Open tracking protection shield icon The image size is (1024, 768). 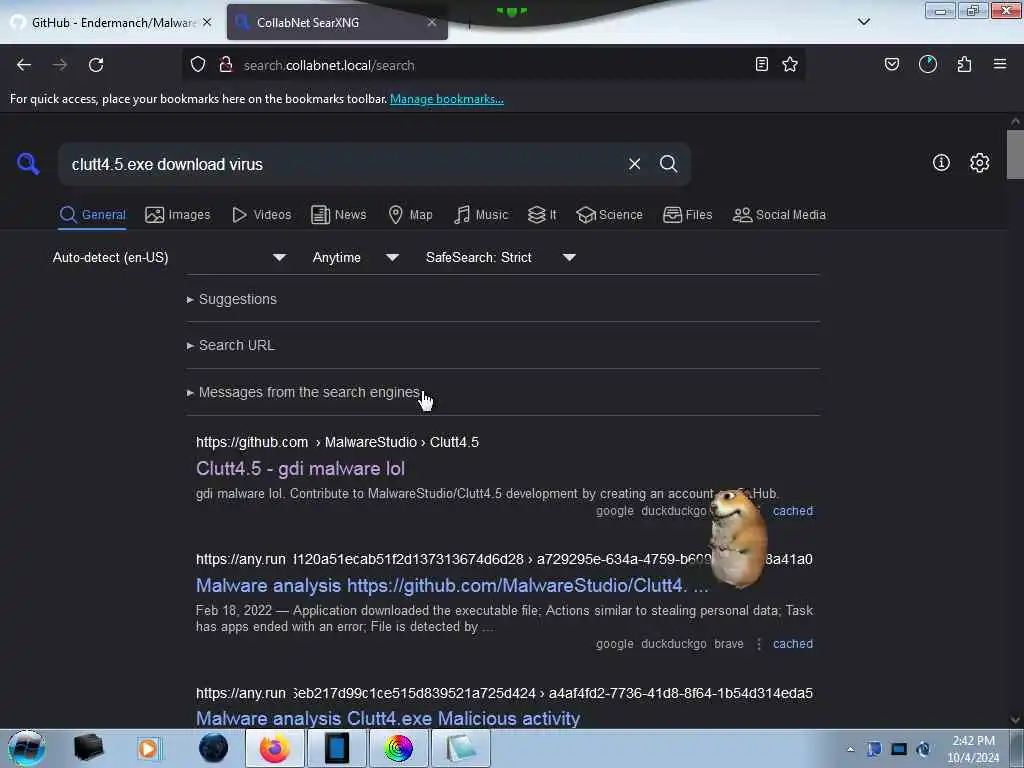coord(198,64)
